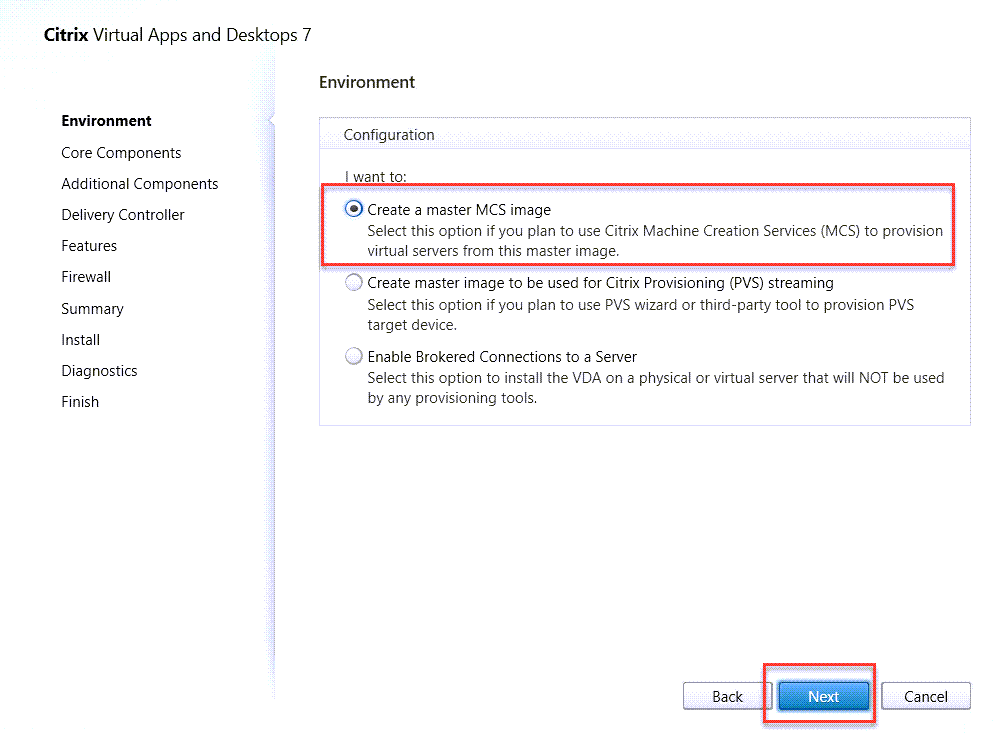
Task: Open the Delivery Controller step
Action: 122,215
